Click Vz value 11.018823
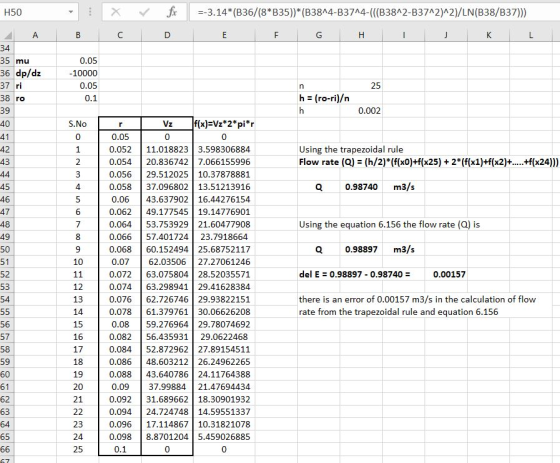The width and height of the screenshot is (560, 463). tap(167, 149)
